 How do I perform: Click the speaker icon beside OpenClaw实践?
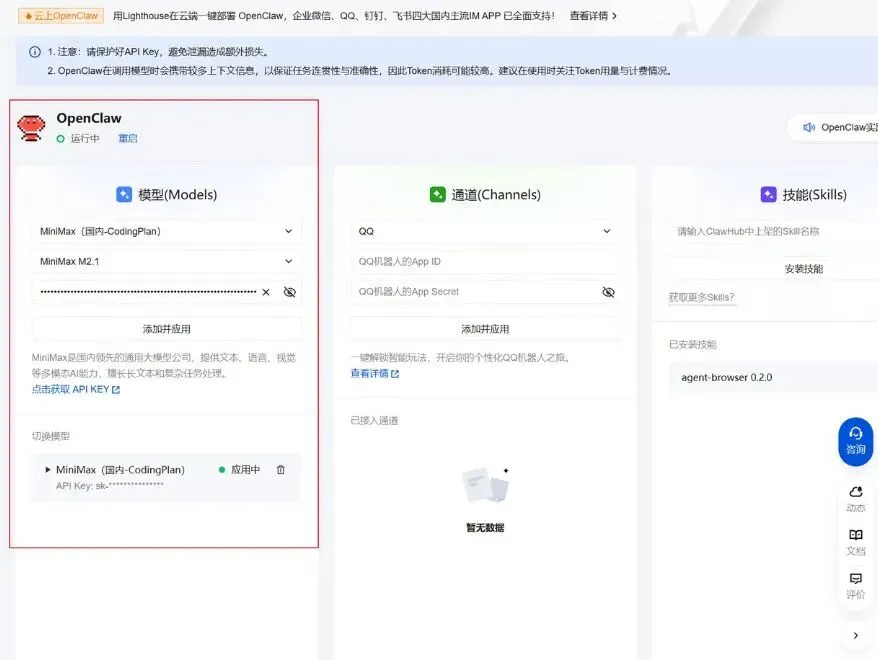click(809, 127)
